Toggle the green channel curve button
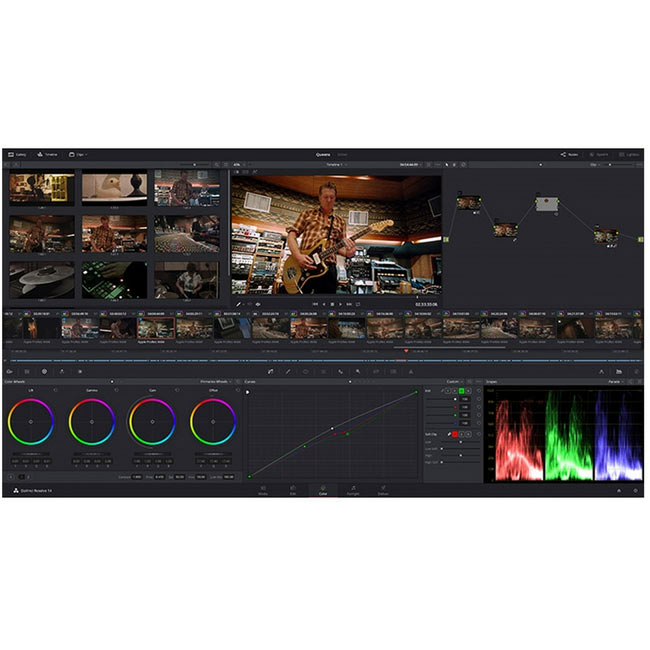Viewport: 650px width, 650px height. tap(462, 390)
